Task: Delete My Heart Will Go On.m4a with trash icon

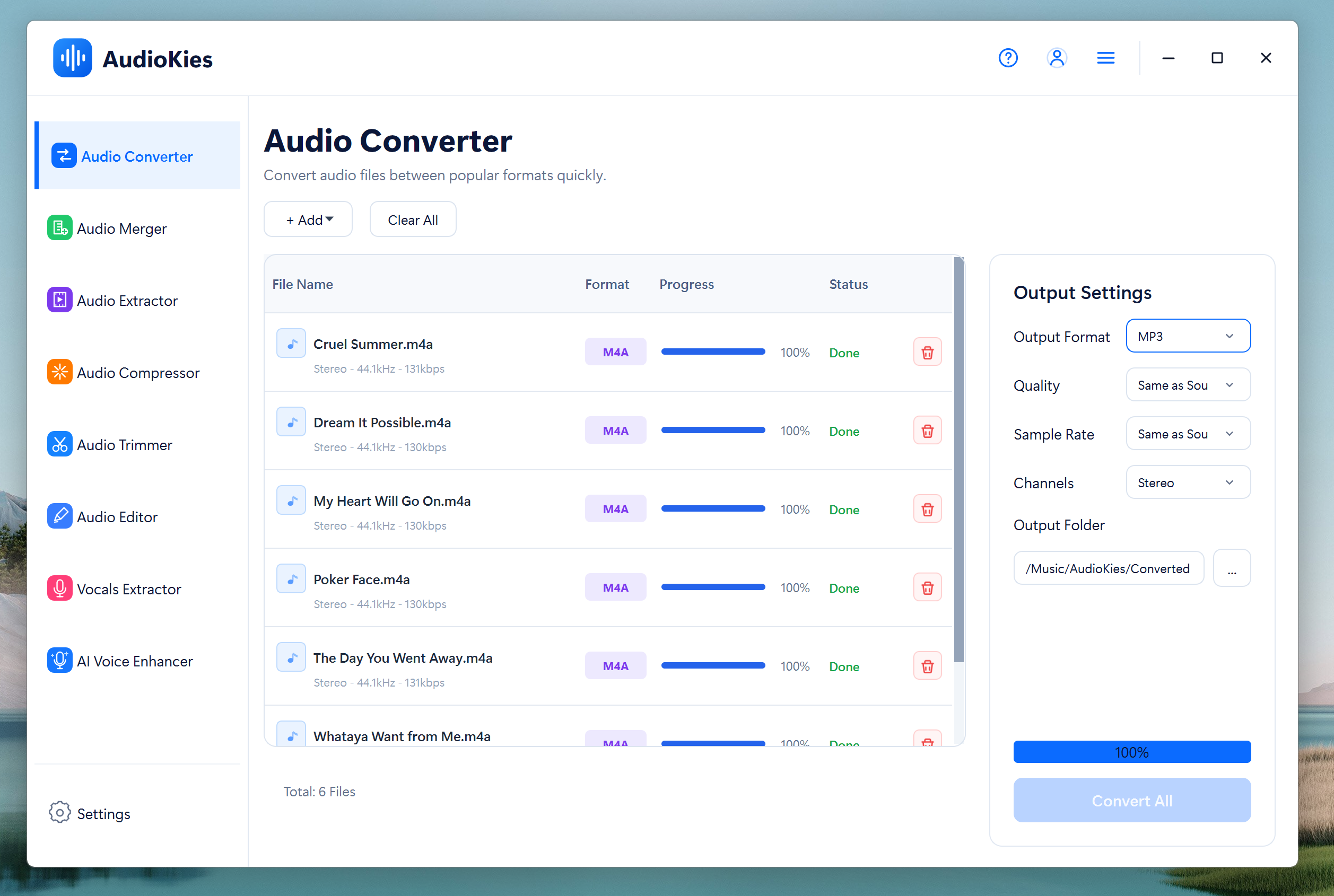Action: coord(927,508)
